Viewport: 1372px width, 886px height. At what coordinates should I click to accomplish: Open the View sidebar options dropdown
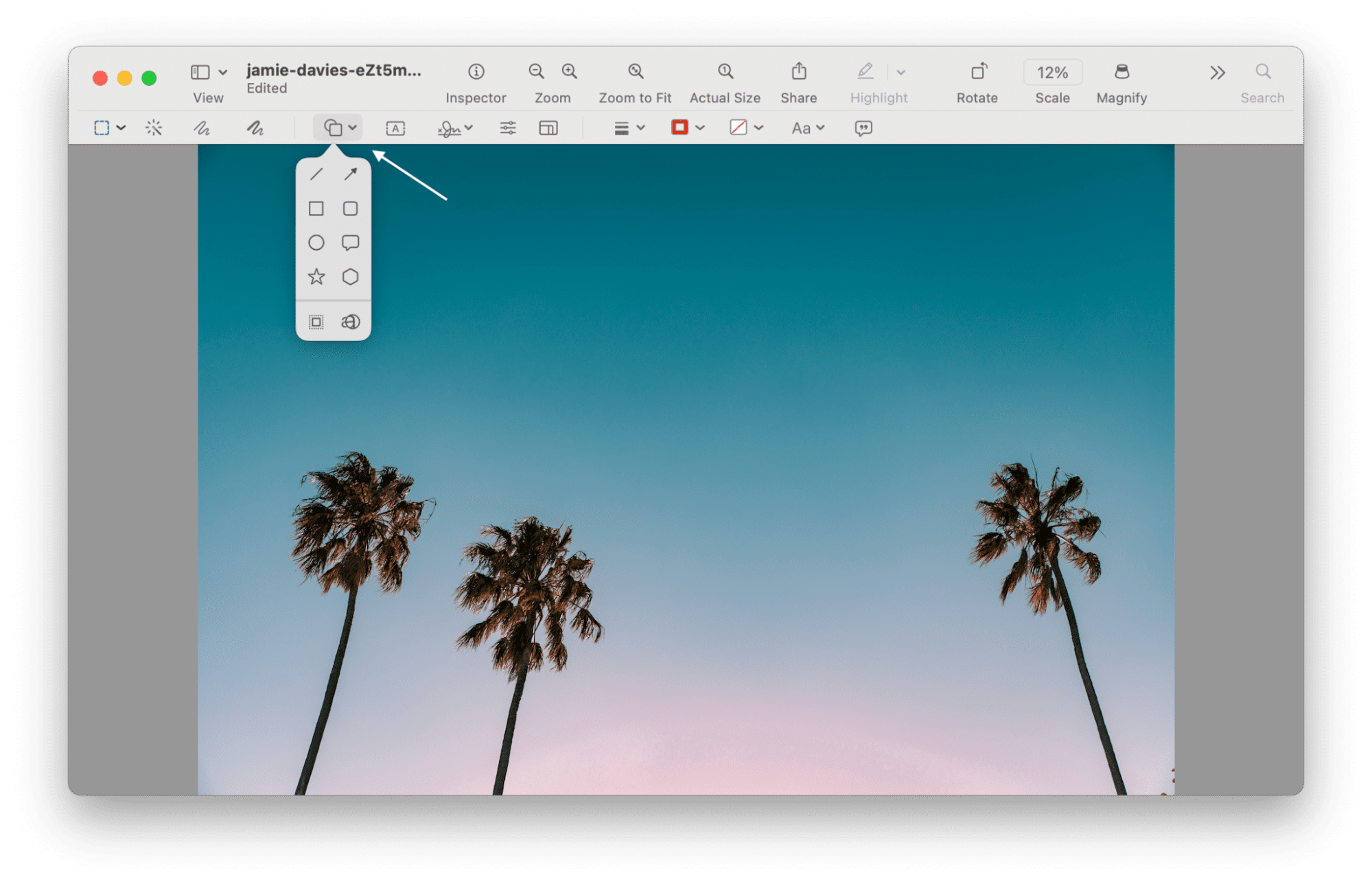[x=223, y=71]
